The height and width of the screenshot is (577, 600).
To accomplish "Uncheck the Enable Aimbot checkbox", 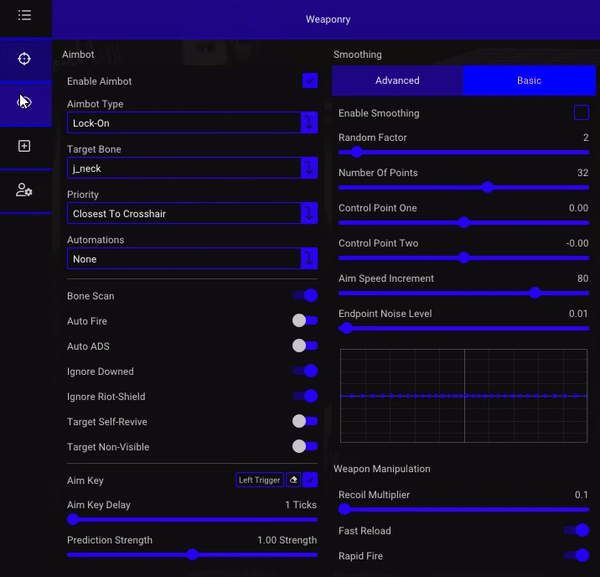I will pyautogui.click(x=310, y=81).
